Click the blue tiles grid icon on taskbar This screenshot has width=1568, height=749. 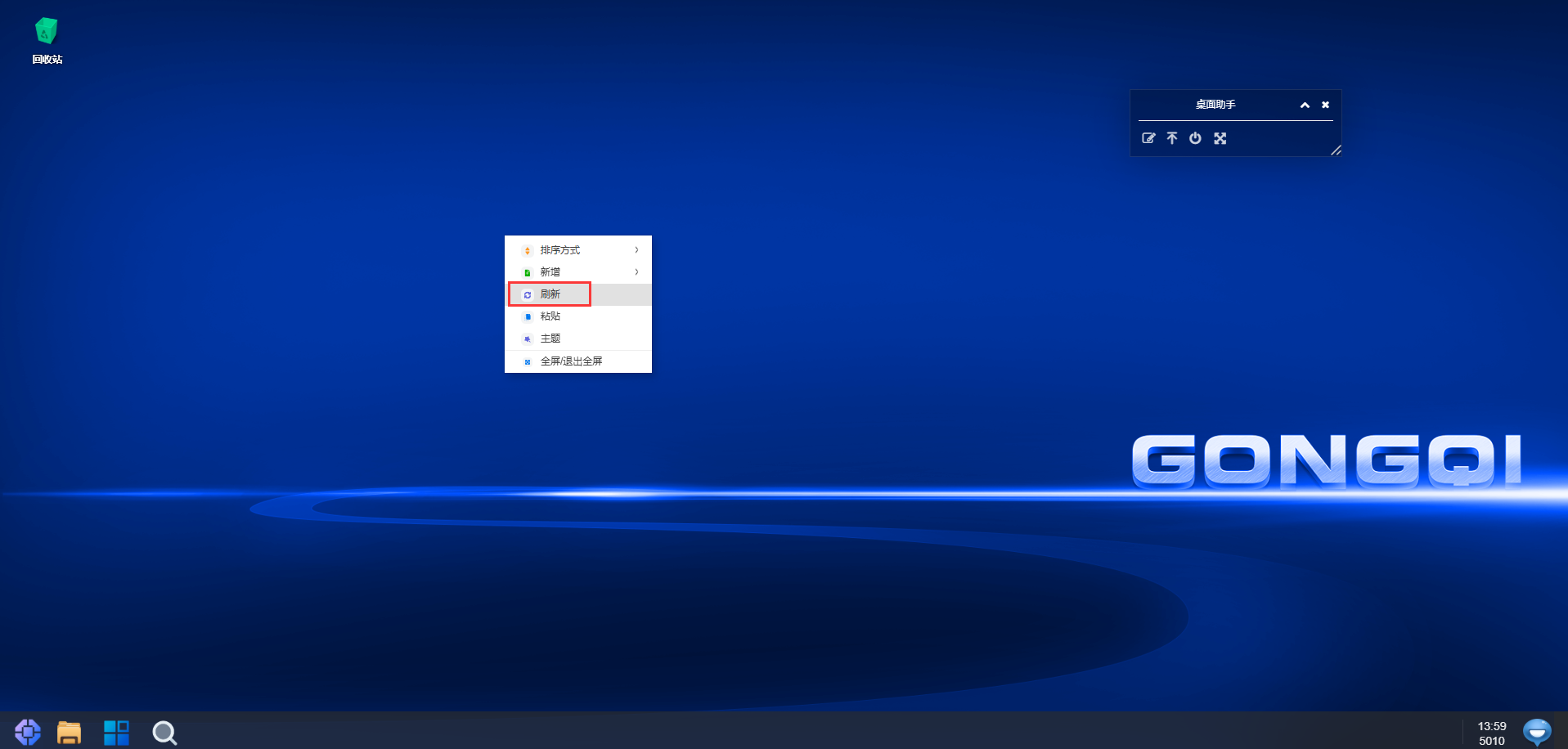pyautogui.click(x=116, y=733)
